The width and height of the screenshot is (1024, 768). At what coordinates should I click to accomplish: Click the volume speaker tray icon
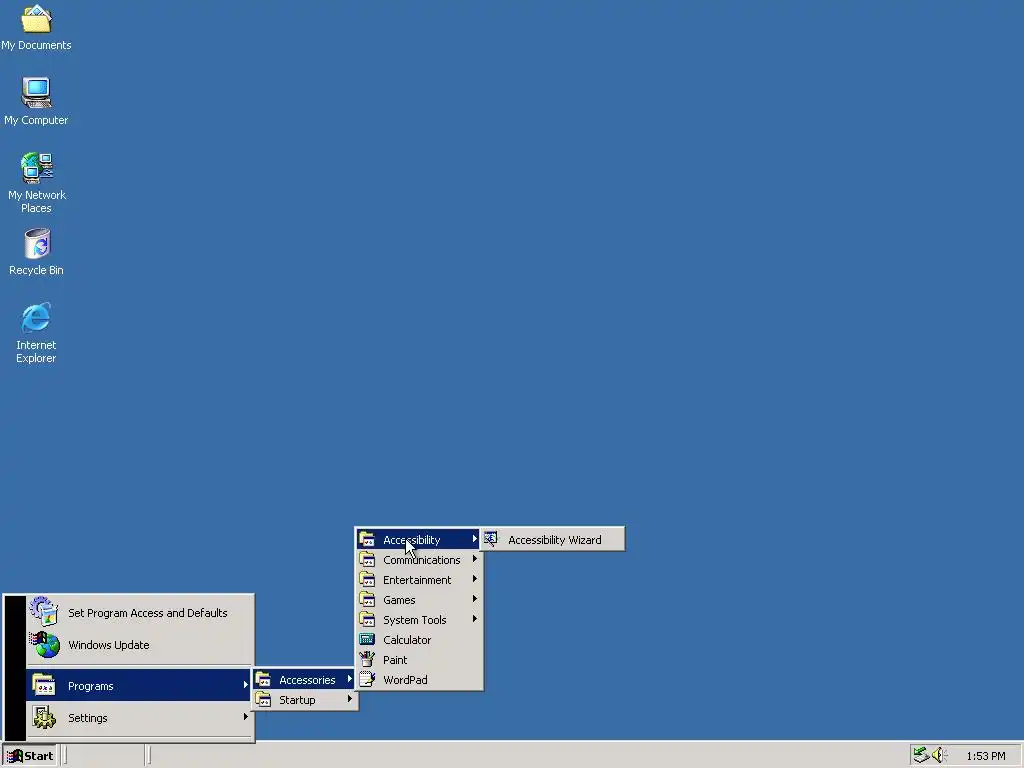(939, 755)
